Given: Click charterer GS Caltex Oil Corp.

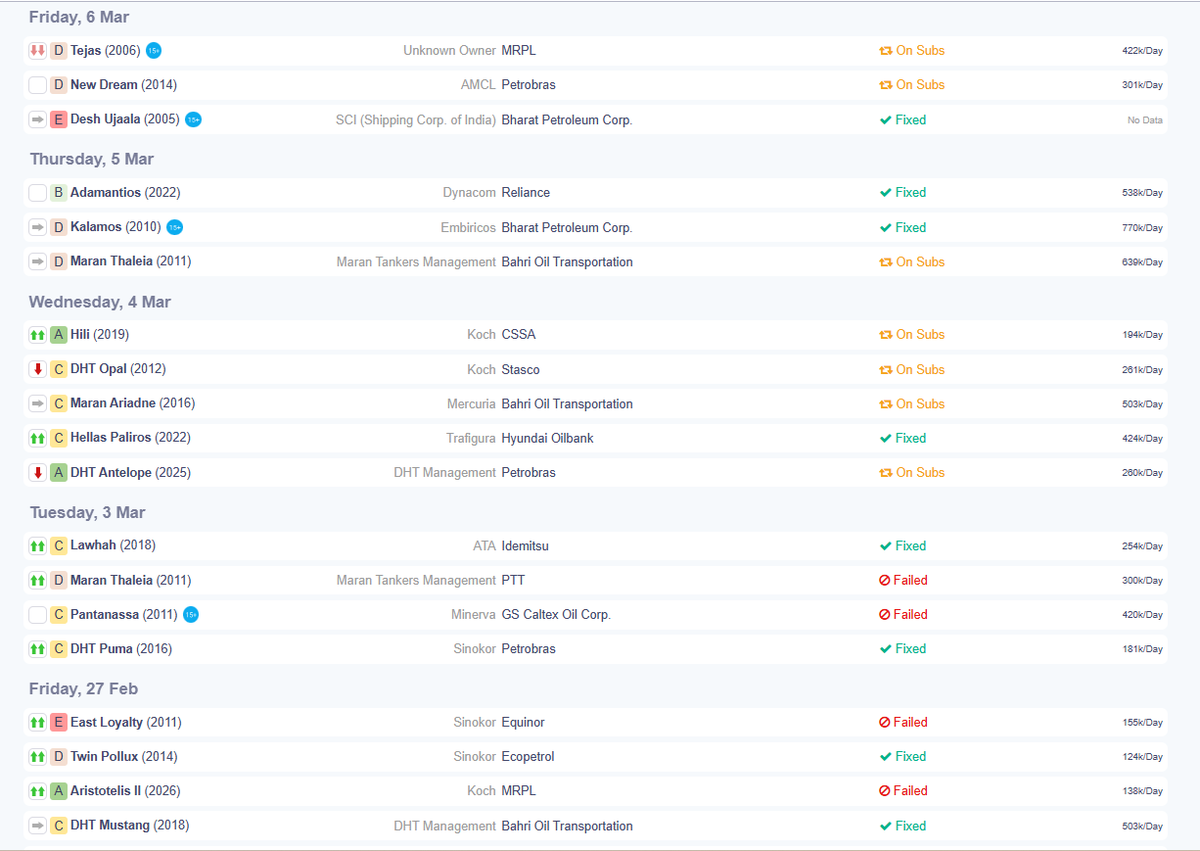Looking at the screenshot, I should 556,615.
